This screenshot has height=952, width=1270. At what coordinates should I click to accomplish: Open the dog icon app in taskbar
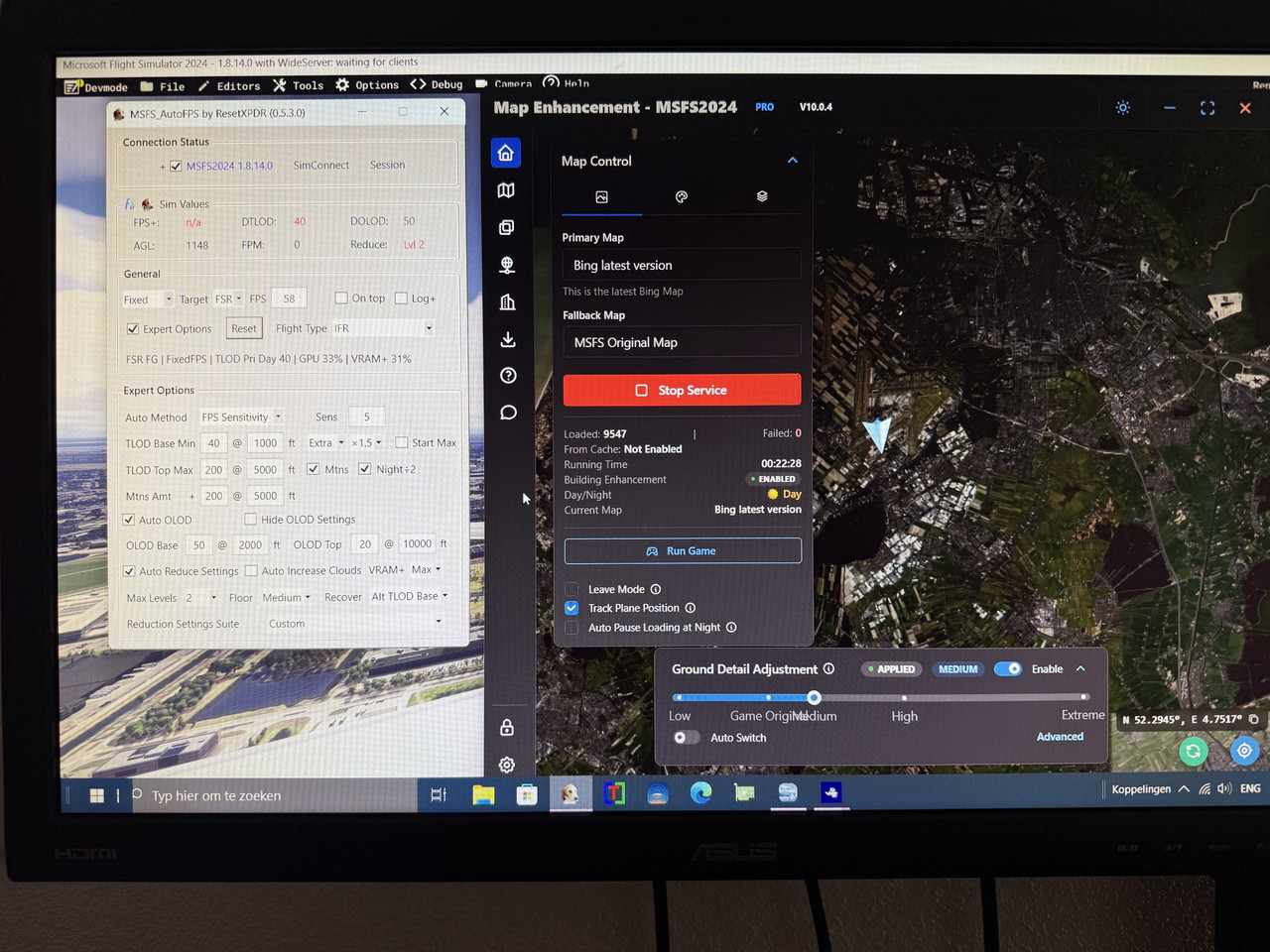pyautogui.click(x=571, y=793)
